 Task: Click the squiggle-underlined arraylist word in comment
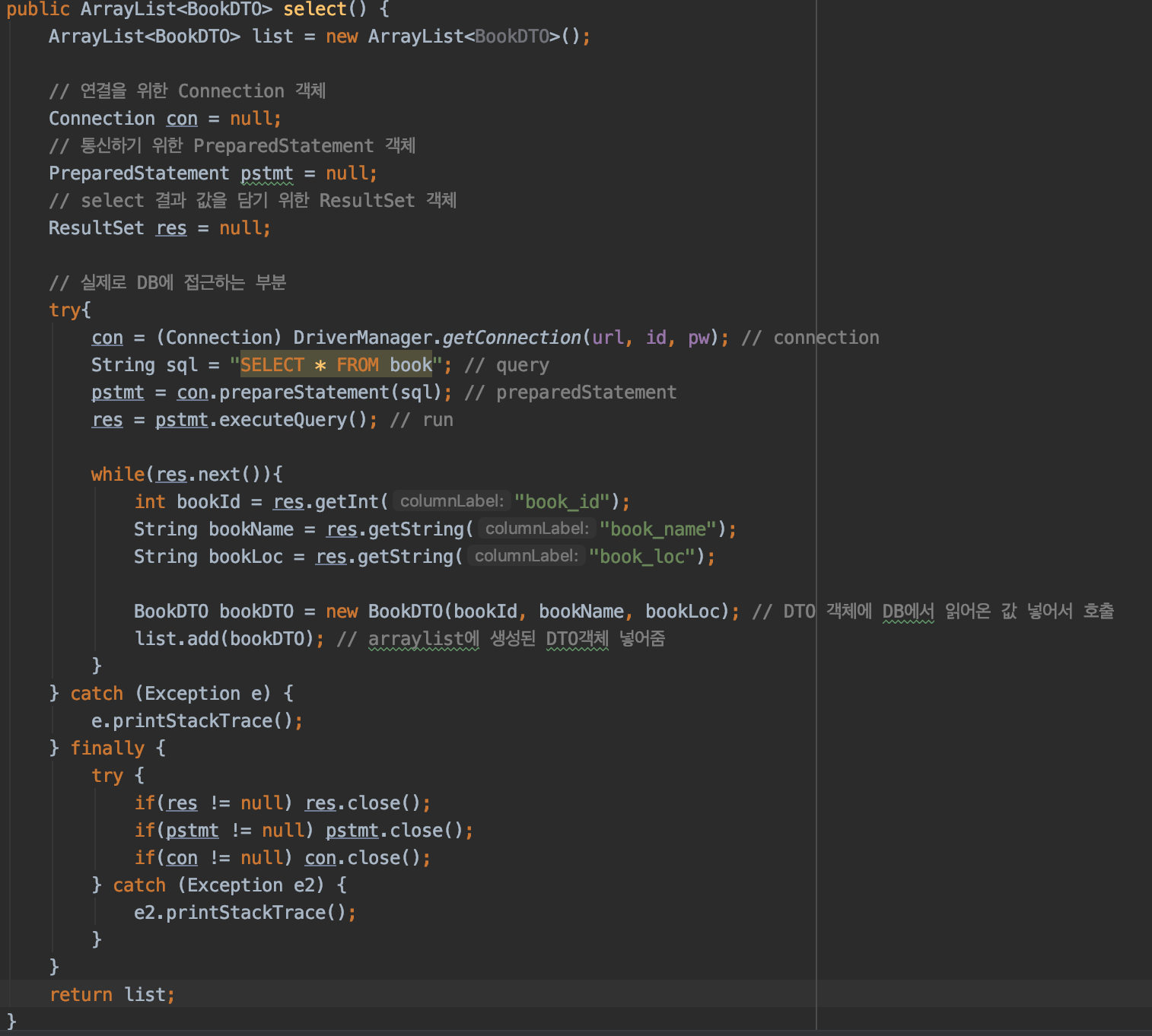[x=423, y=639]
